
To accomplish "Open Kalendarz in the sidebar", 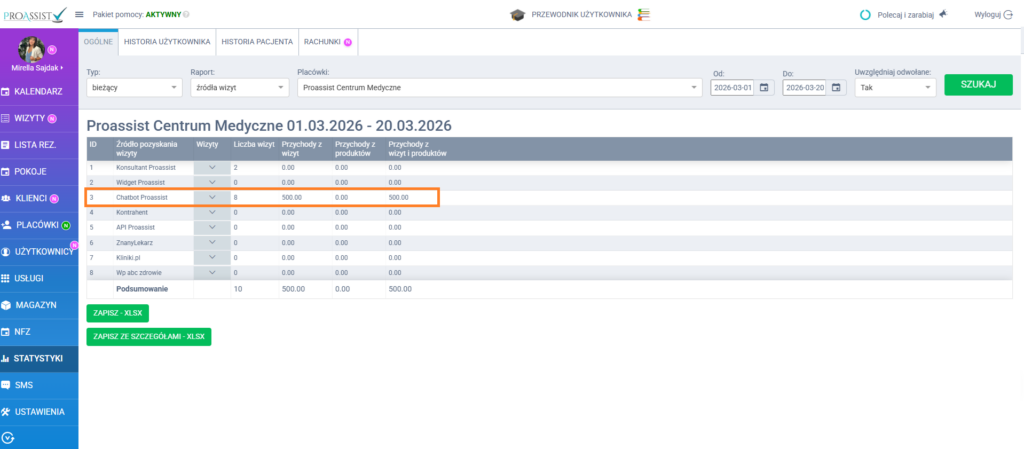I will pos(38,92).
